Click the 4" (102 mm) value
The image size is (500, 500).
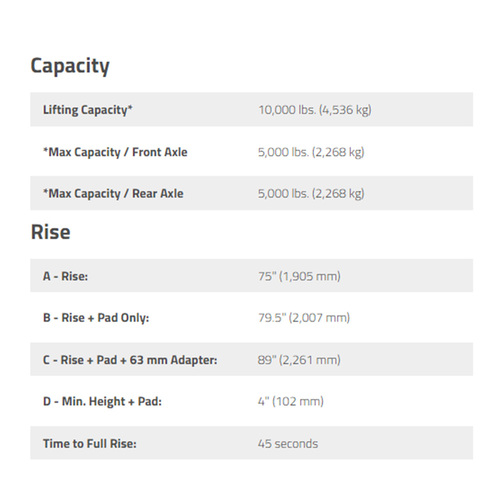tap(291, 401)
